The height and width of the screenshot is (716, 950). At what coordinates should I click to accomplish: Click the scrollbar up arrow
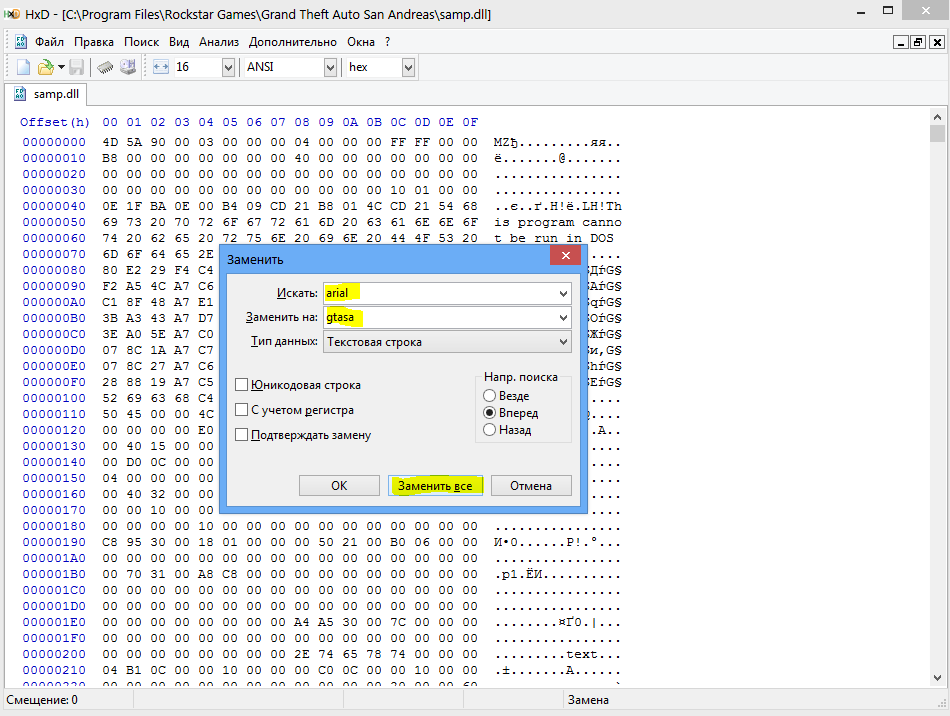click(937, 117)
